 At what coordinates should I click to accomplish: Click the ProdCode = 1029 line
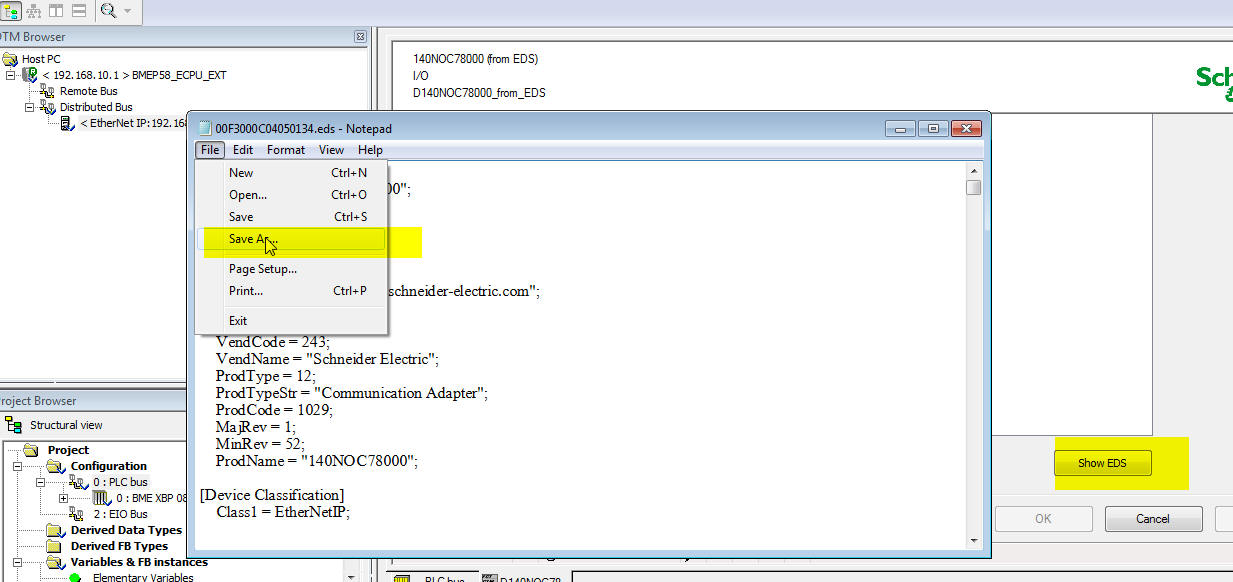[274, 410]
